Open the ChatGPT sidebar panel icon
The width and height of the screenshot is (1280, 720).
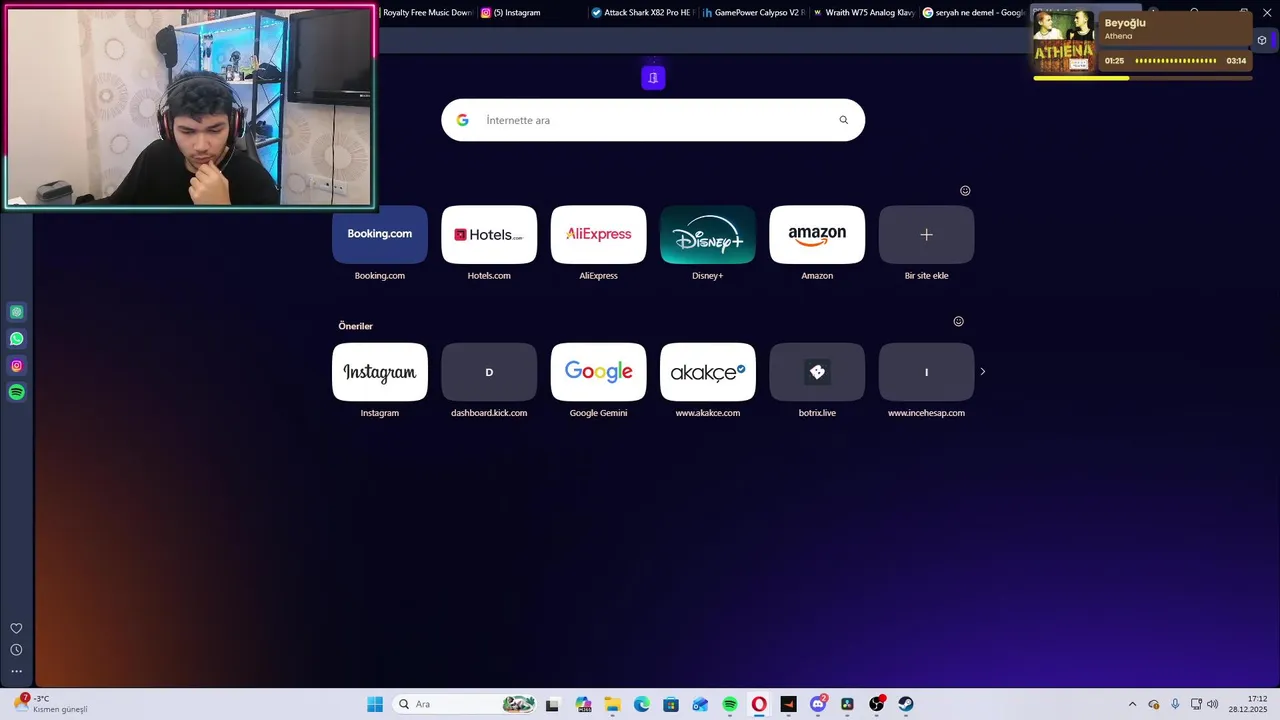(16, 312)
